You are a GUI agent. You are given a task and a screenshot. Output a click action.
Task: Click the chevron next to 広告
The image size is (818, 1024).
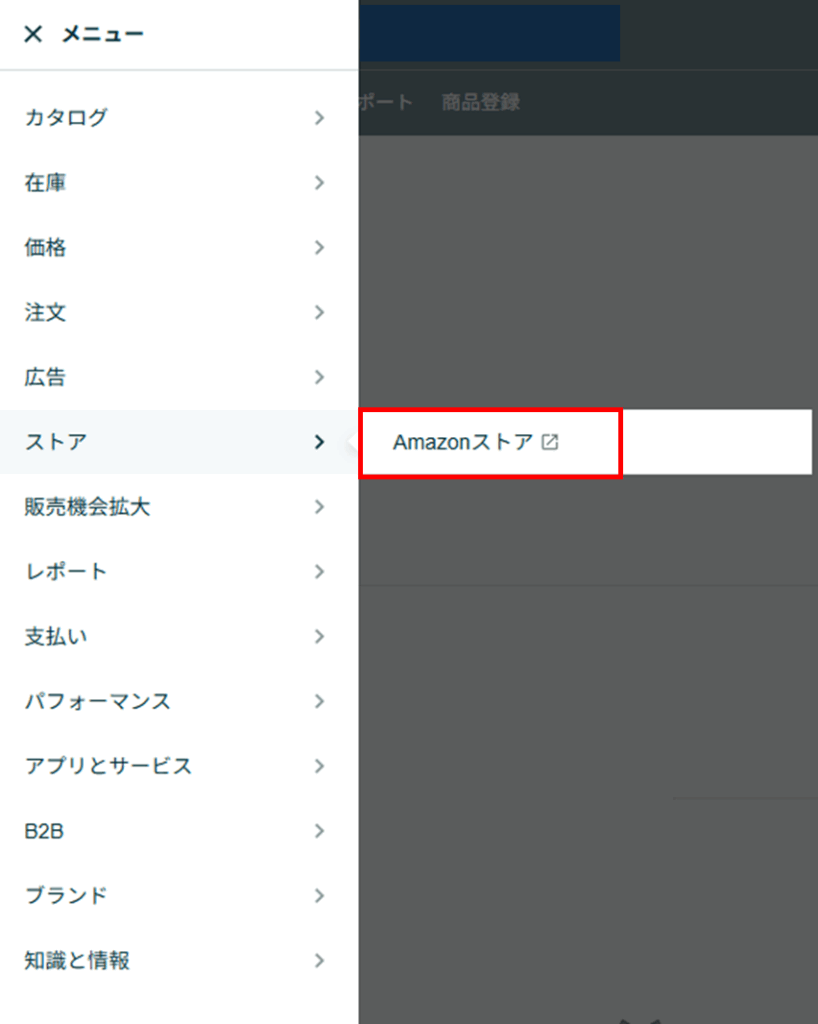click(319, 377)
